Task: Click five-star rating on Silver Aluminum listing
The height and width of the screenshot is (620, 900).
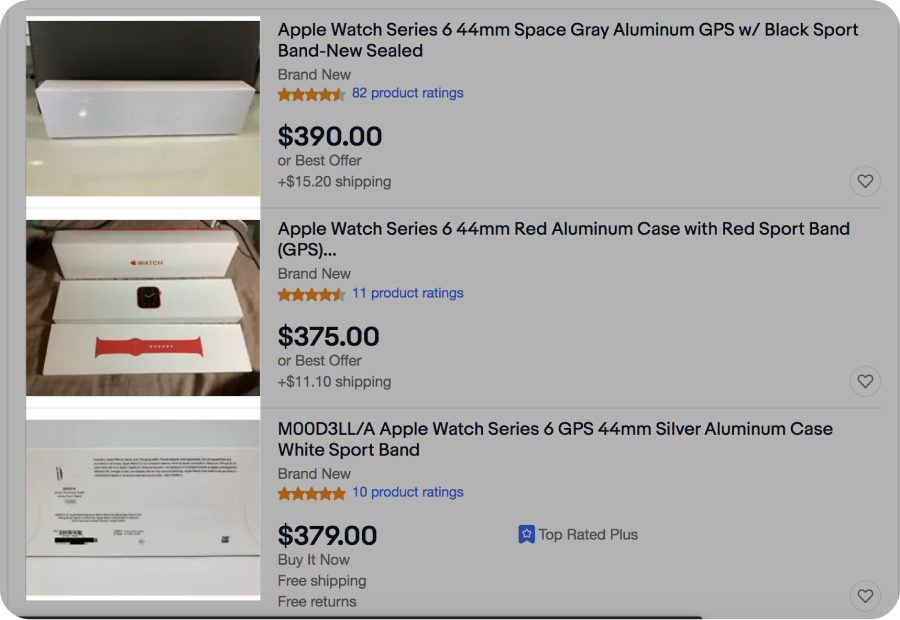Action: [312, 493]
